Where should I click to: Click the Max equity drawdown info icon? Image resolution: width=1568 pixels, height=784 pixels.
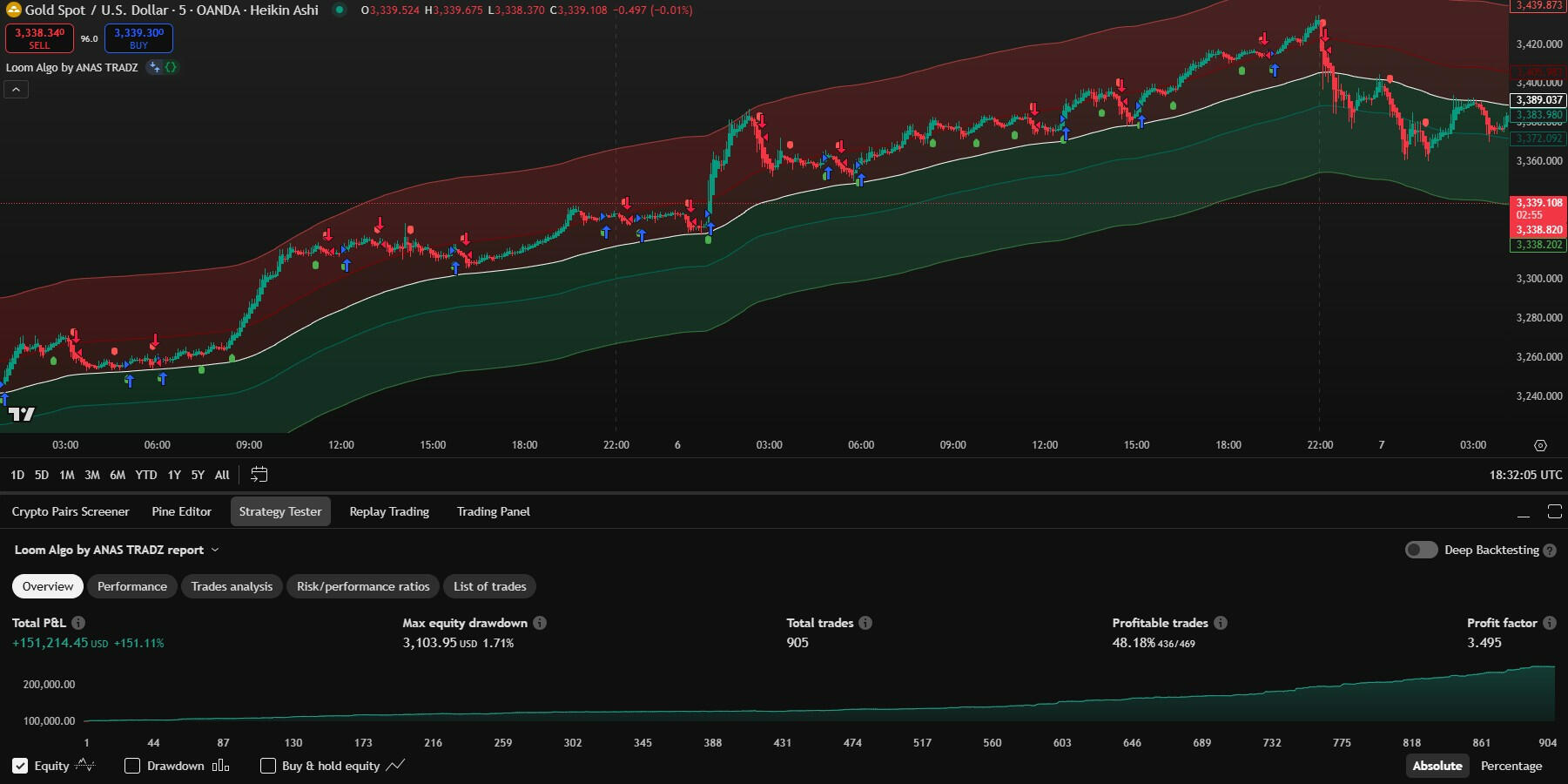(x=540, y=623)
